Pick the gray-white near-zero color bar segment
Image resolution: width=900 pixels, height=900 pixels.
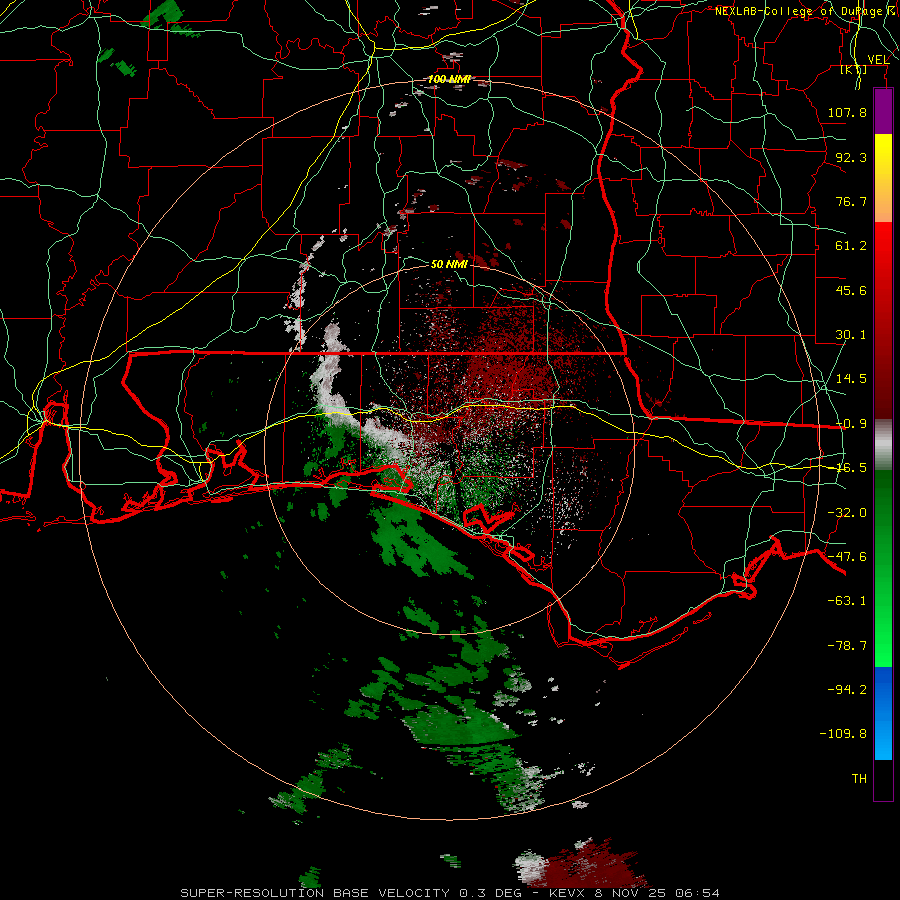tap(883, 444)
